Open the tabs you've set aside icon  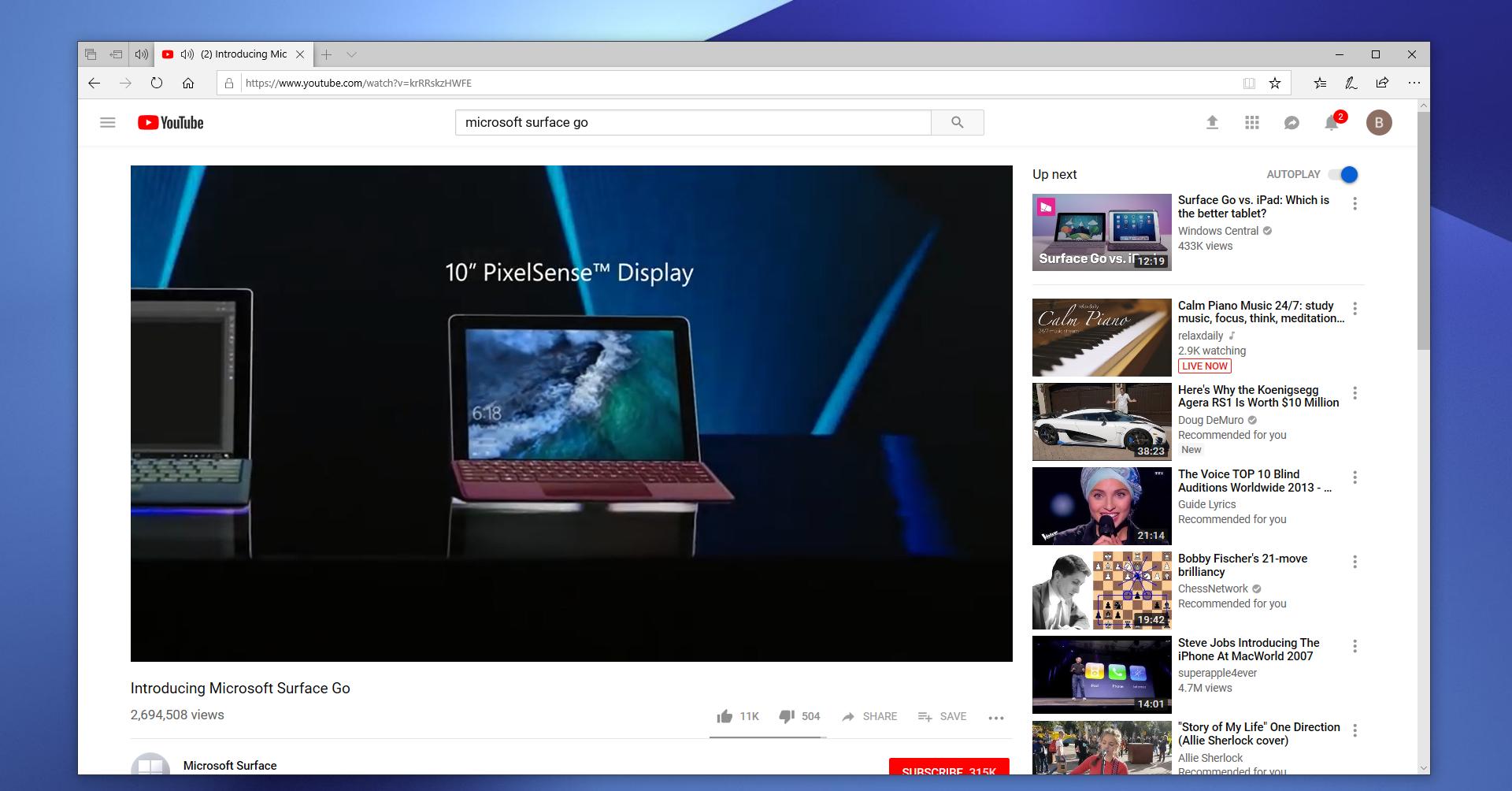[91, 54]
